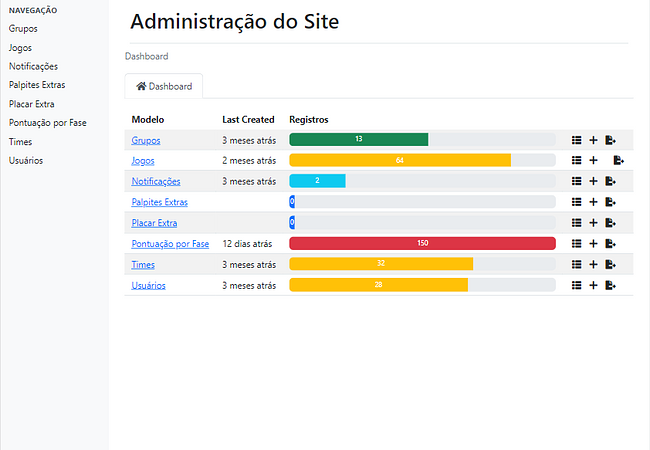
Task: Open the Pontuação por Fase model link
Action: coord(170,244)
